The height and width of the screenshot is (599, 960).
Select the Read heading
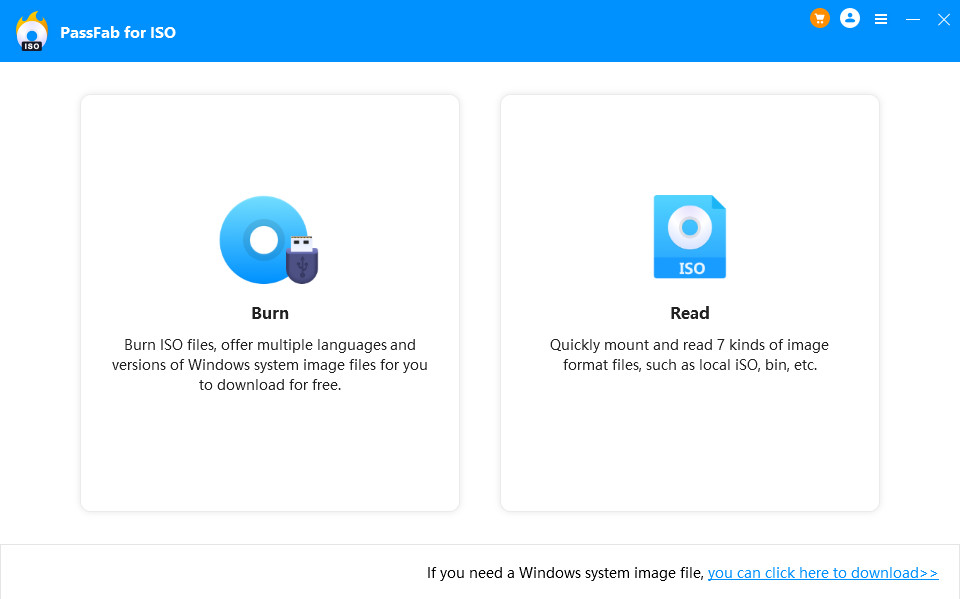pos(690,313)
